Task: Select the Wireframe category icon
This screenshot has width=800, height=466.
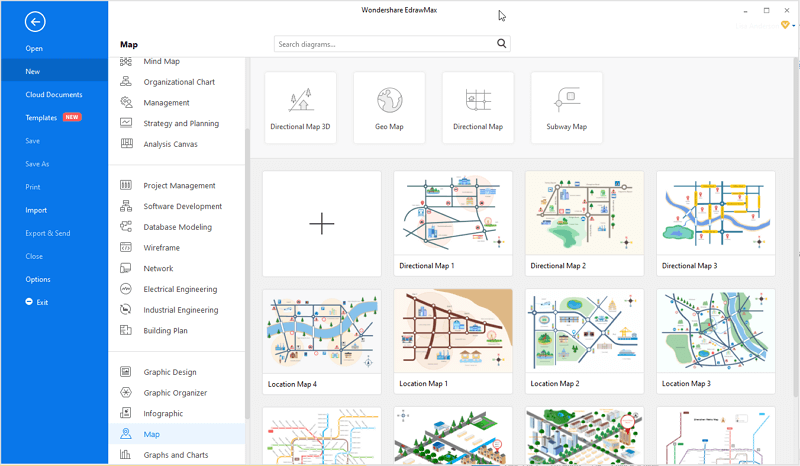Action: coord(126,248)
